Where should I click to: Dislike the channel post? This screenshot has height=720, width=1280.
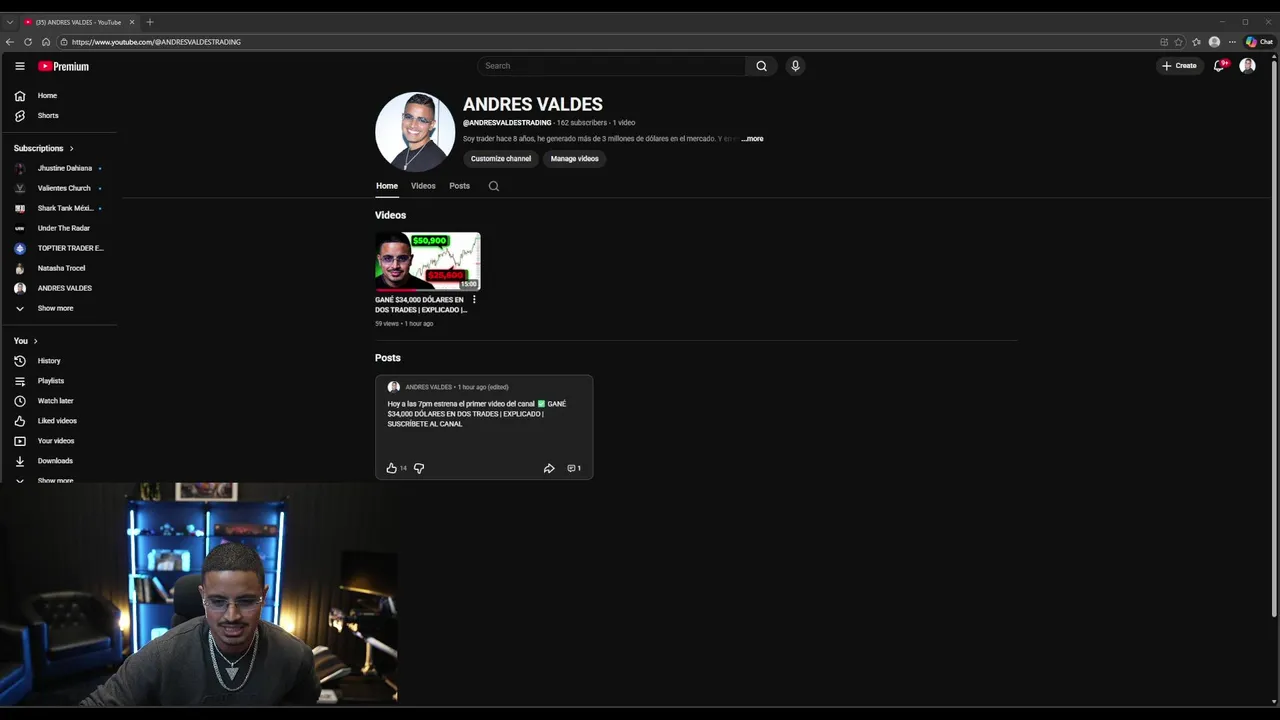pyautogui.click(x=419, y=468)
